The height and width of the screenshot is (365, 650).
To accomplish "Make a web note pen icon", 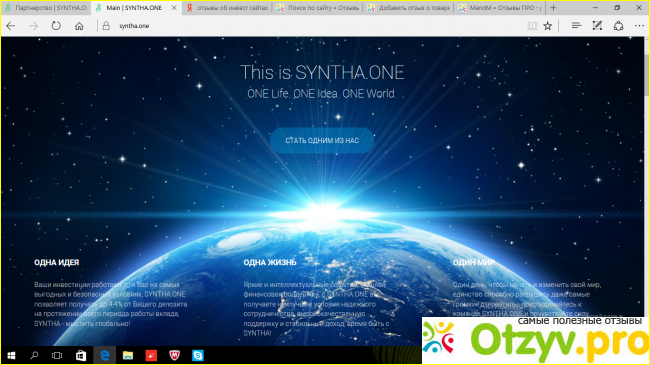I will [x=597, y=26].
